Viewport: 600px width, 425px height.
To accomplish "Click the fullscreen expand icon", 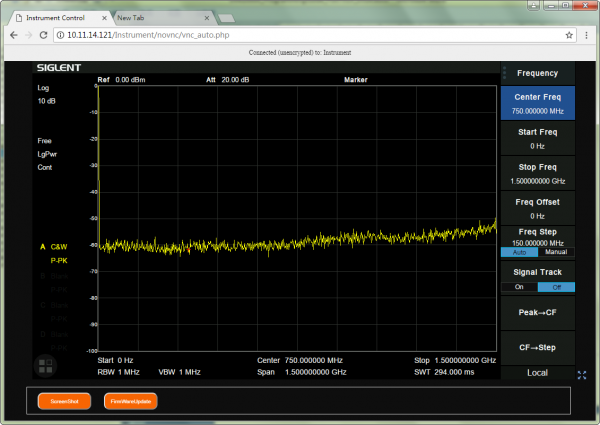I will pos(583,374).
